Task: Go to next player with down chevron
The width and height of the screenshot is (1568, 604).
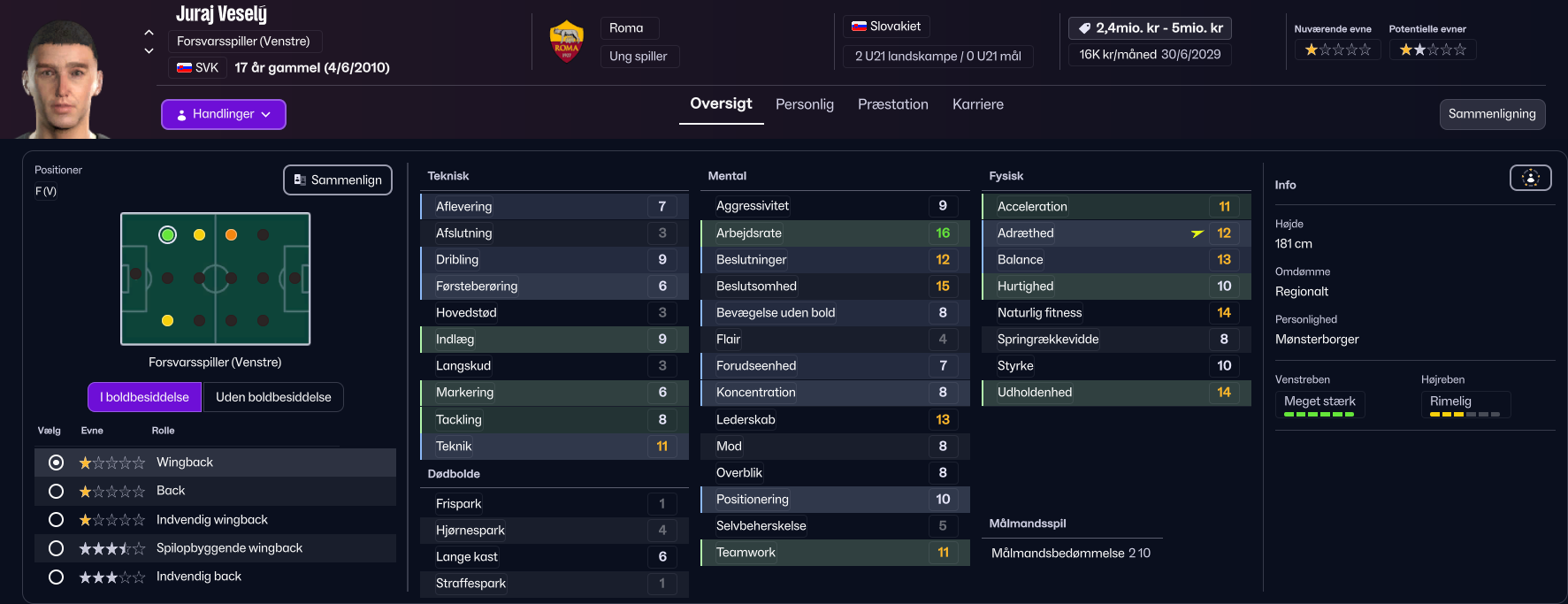Action: [x=149, y=51]
